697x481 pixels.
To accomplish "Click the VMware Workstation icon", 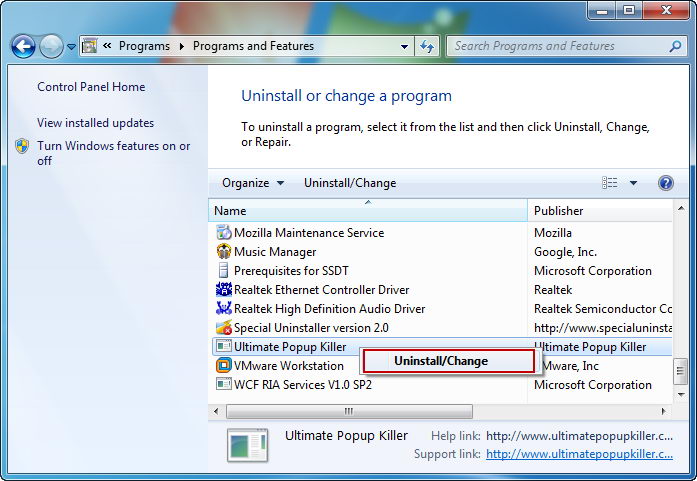I will 224,366.
